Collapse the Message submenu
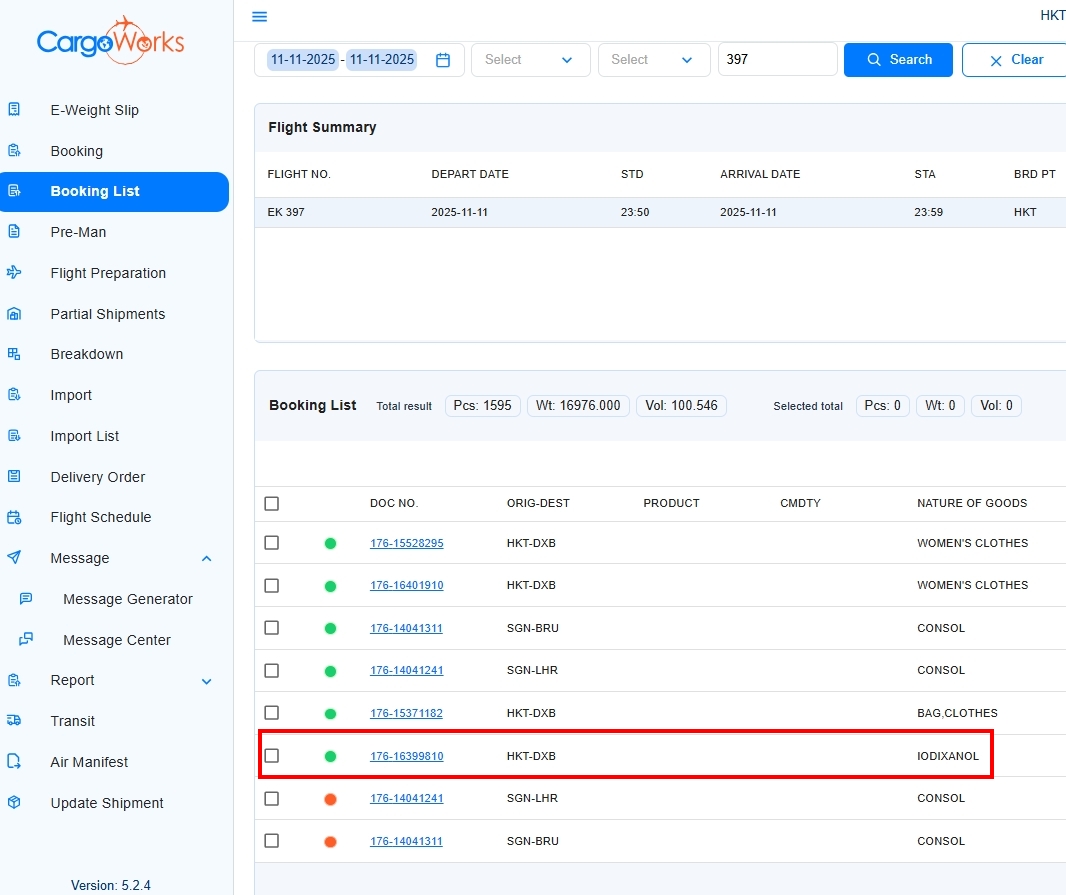Image resolution: width=1066 pixels, height=895 pixels. click(206, 559)
